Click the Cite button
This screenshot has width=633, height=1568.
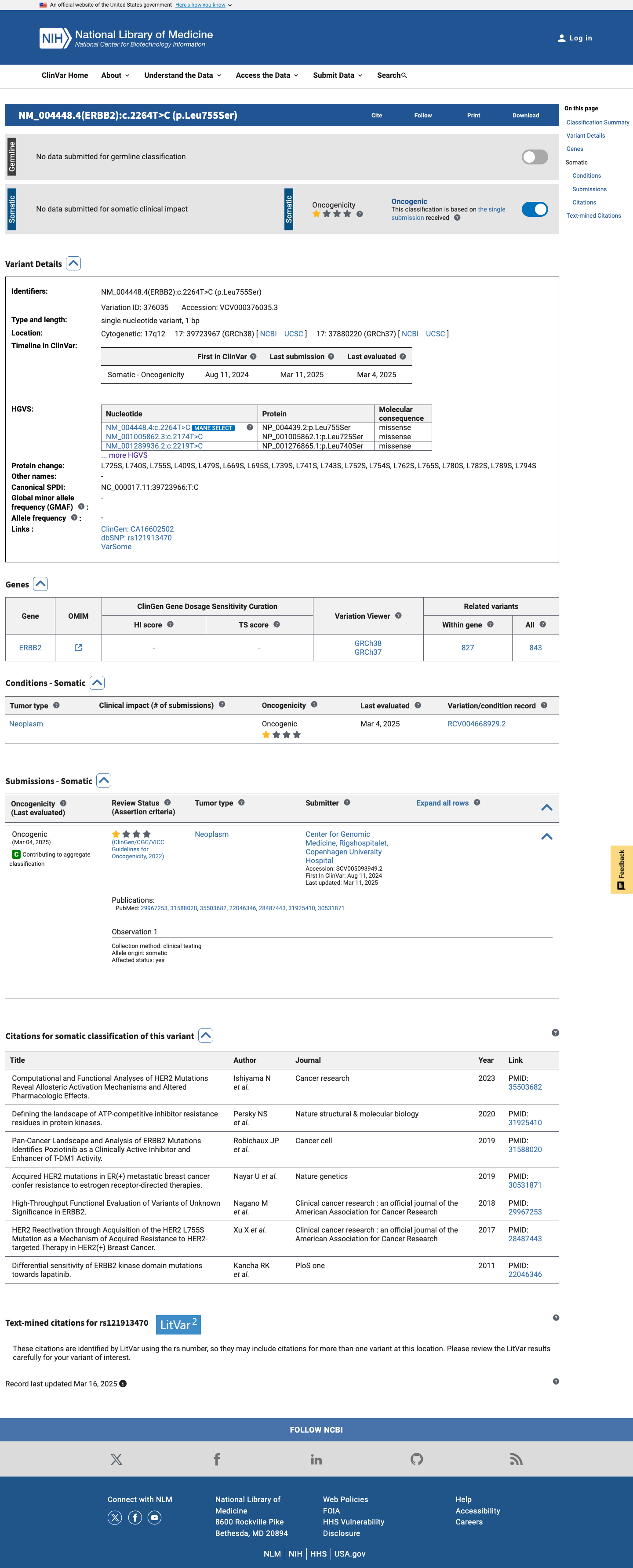click(377, 115)
